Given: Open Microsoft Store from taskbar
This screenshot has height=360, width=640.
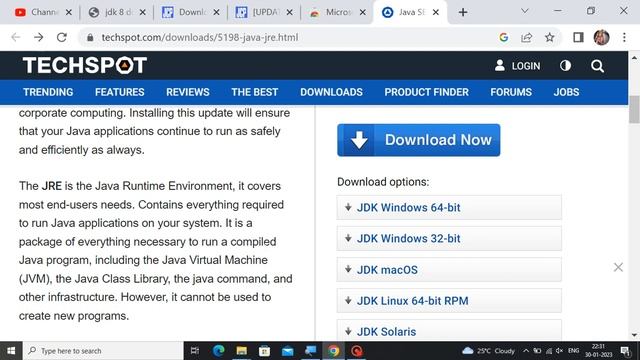Looking at the screenshot, I should tap(264, 351).
